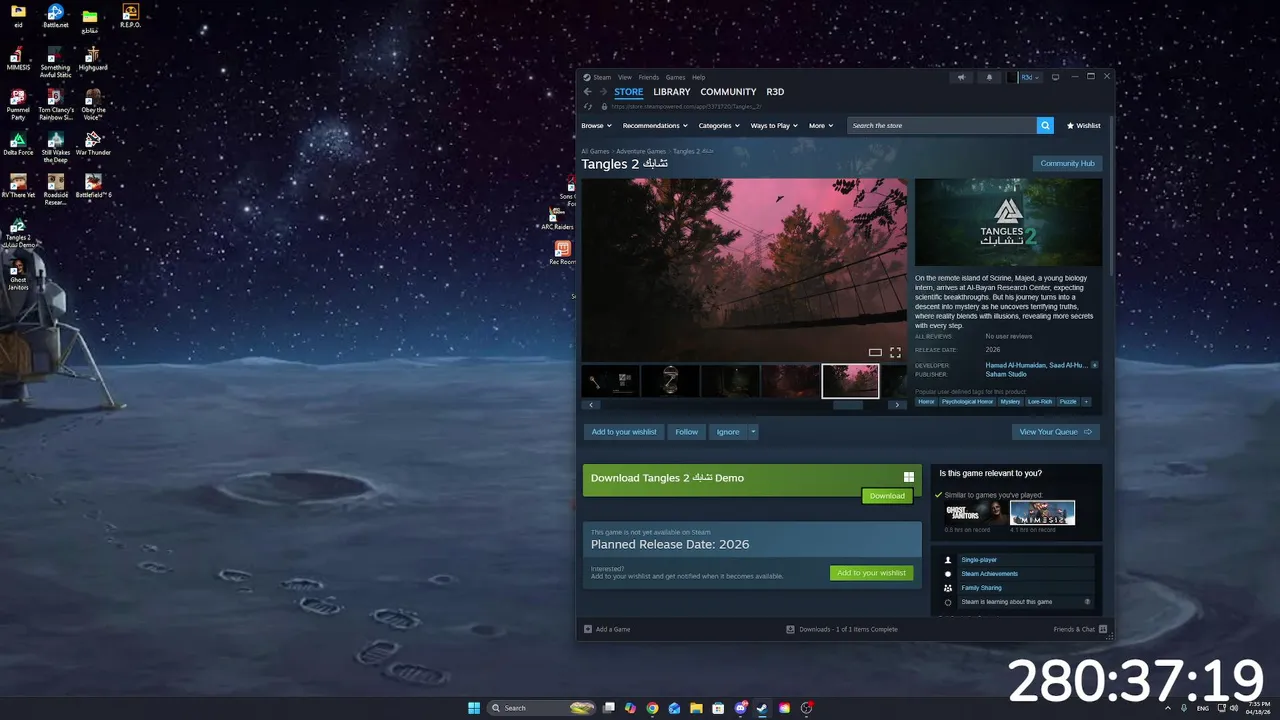Select the Delta Force desktop shortcut
Screen dimensions: 1280x720
(x=18, y=144)
